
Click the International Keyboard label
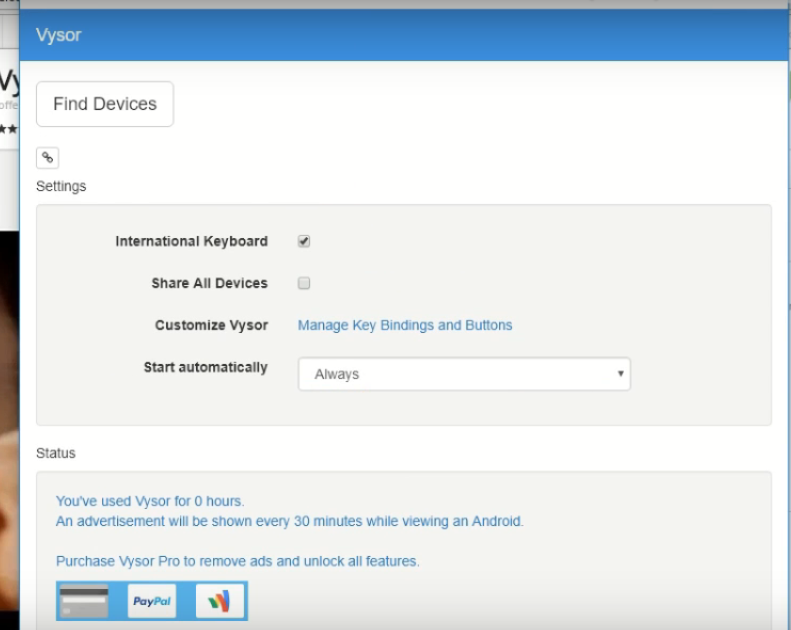[191, 241]
